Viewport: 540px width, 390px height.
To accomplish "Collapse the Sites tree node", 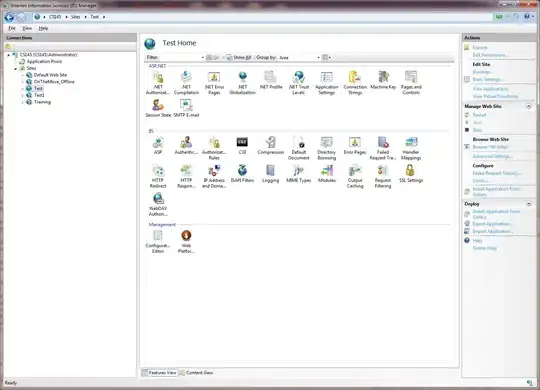I will click(x=16, y=69).
